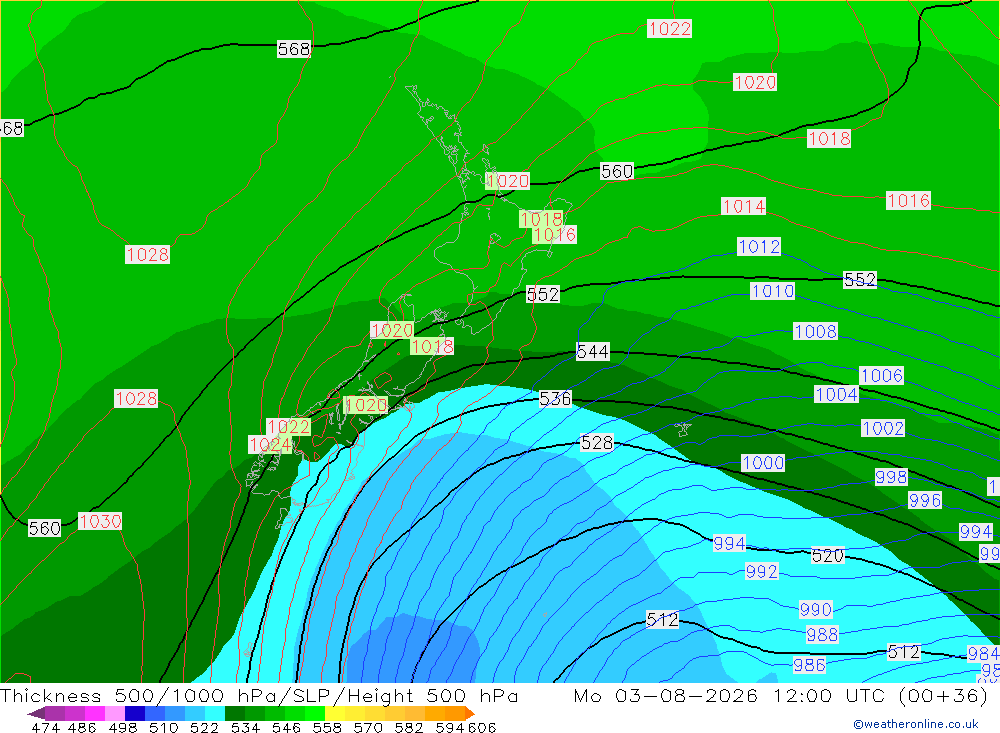Select the 544 height contour label
Viewport: 1000px width, 733px height.
pyautogui.click(x=592, y=352)
